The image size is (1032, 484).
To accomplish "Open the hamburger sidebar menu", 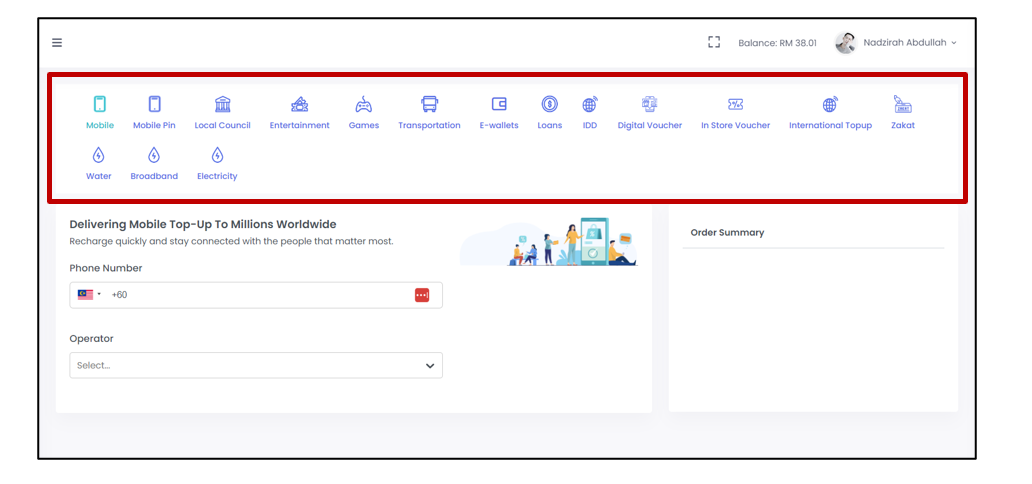I will point(57,43).
